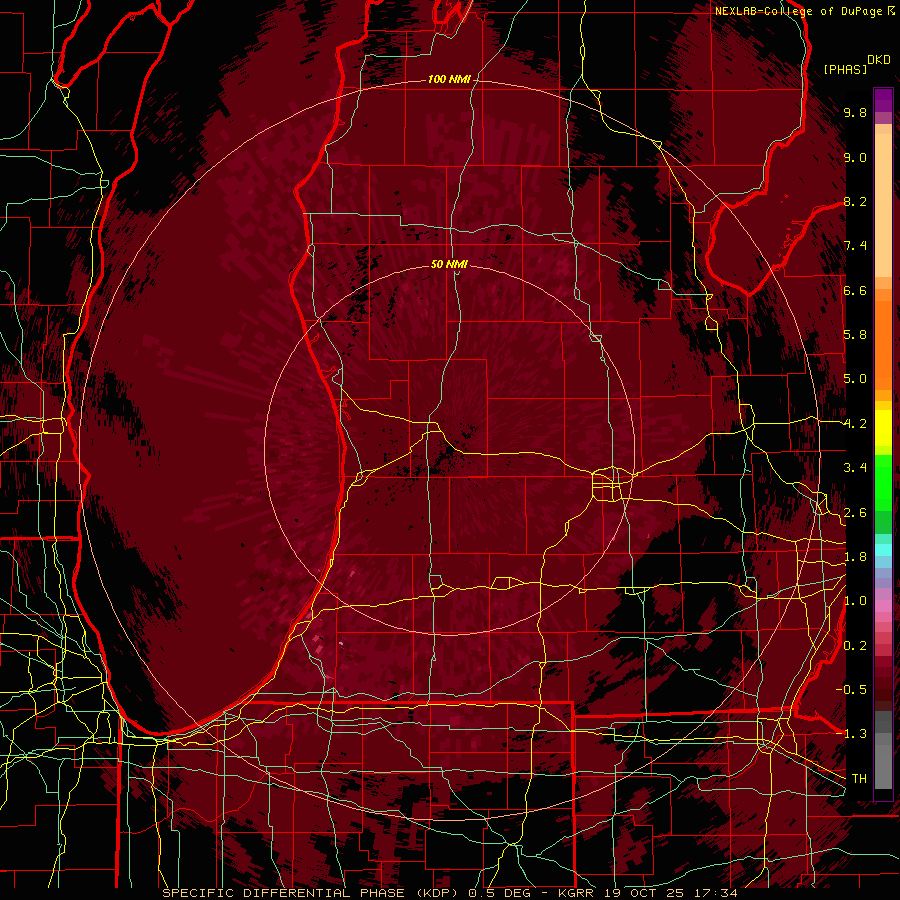Screen dimensions: 900x900
Task: Click the 9.8 value on color scale
Action: pyautogui.click(x=855, y=112)
